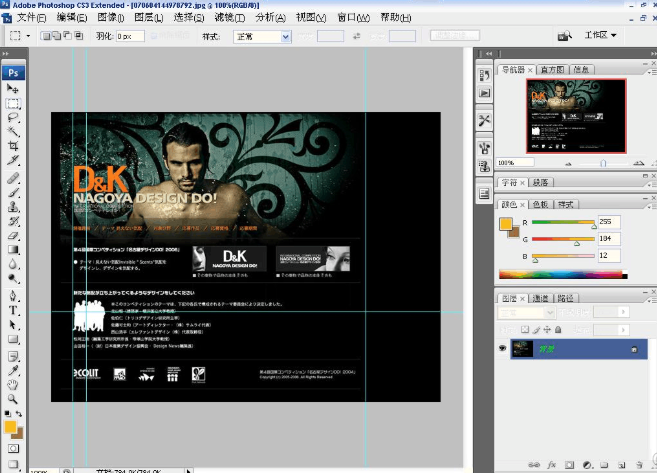Image resolution: width=657 pixels, height=473 pixels.
Task: Open the 工作区 workspace dropdown
Action: (600, 35)
